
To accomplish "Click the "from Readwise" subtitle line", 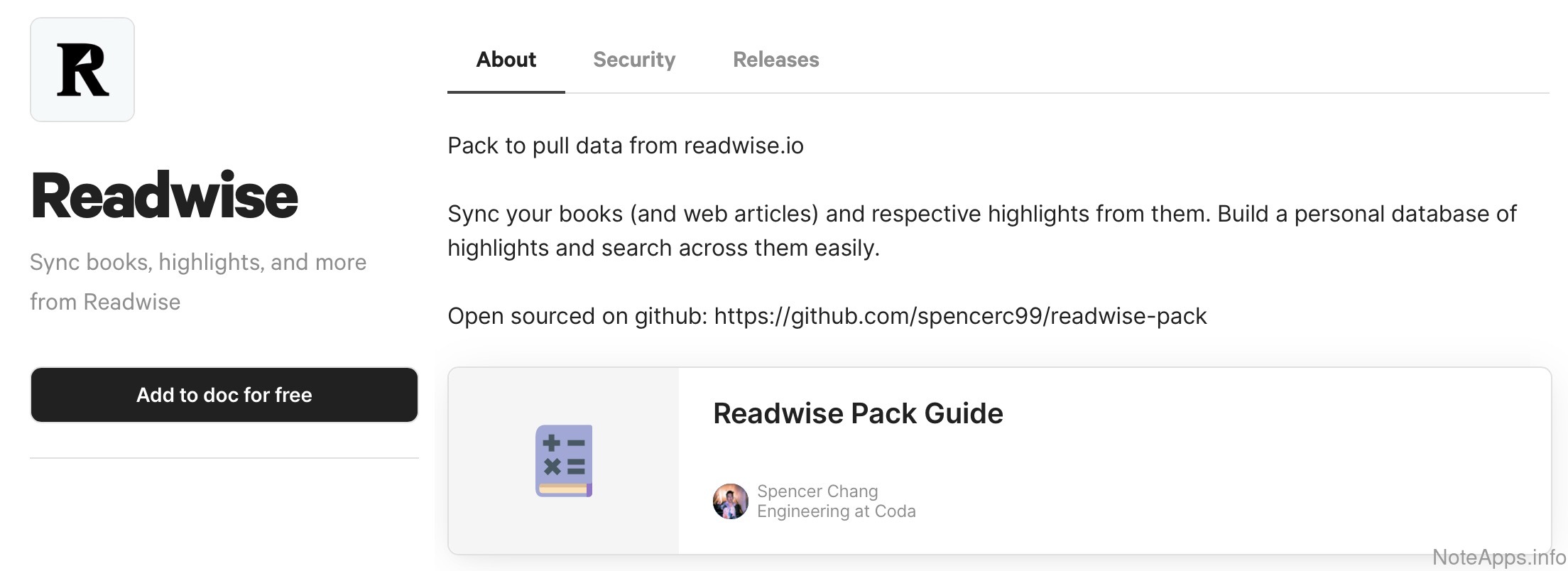I will click(105, 302).
